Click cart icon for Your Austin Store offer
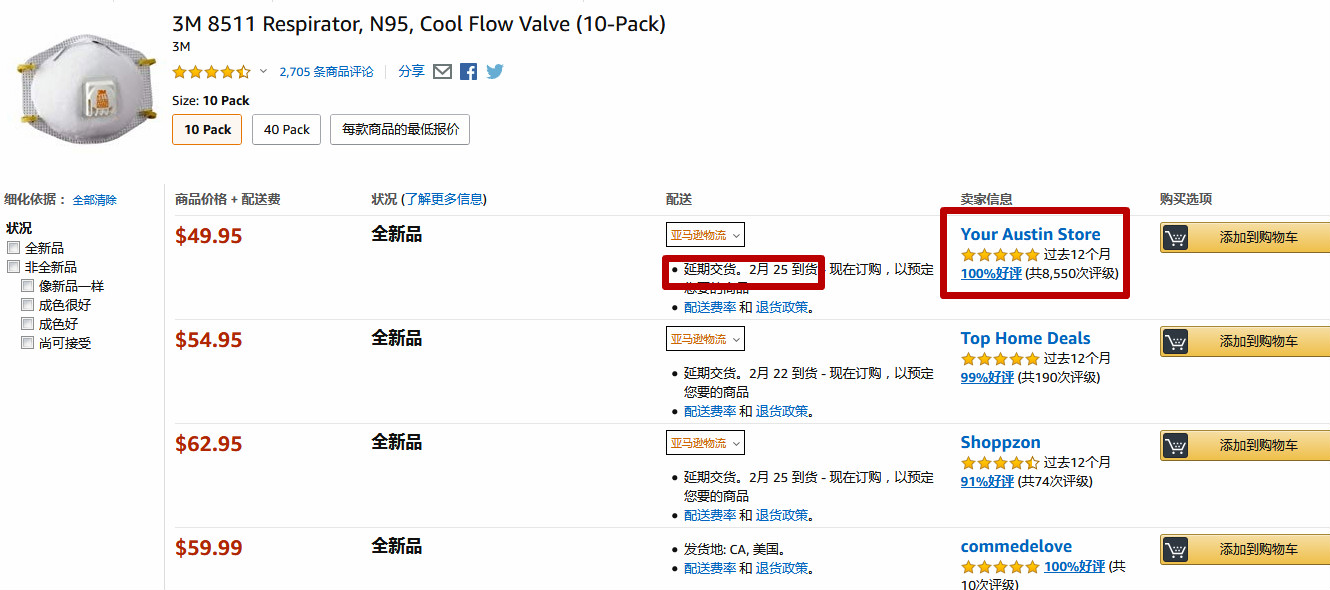 point(1175,238)
